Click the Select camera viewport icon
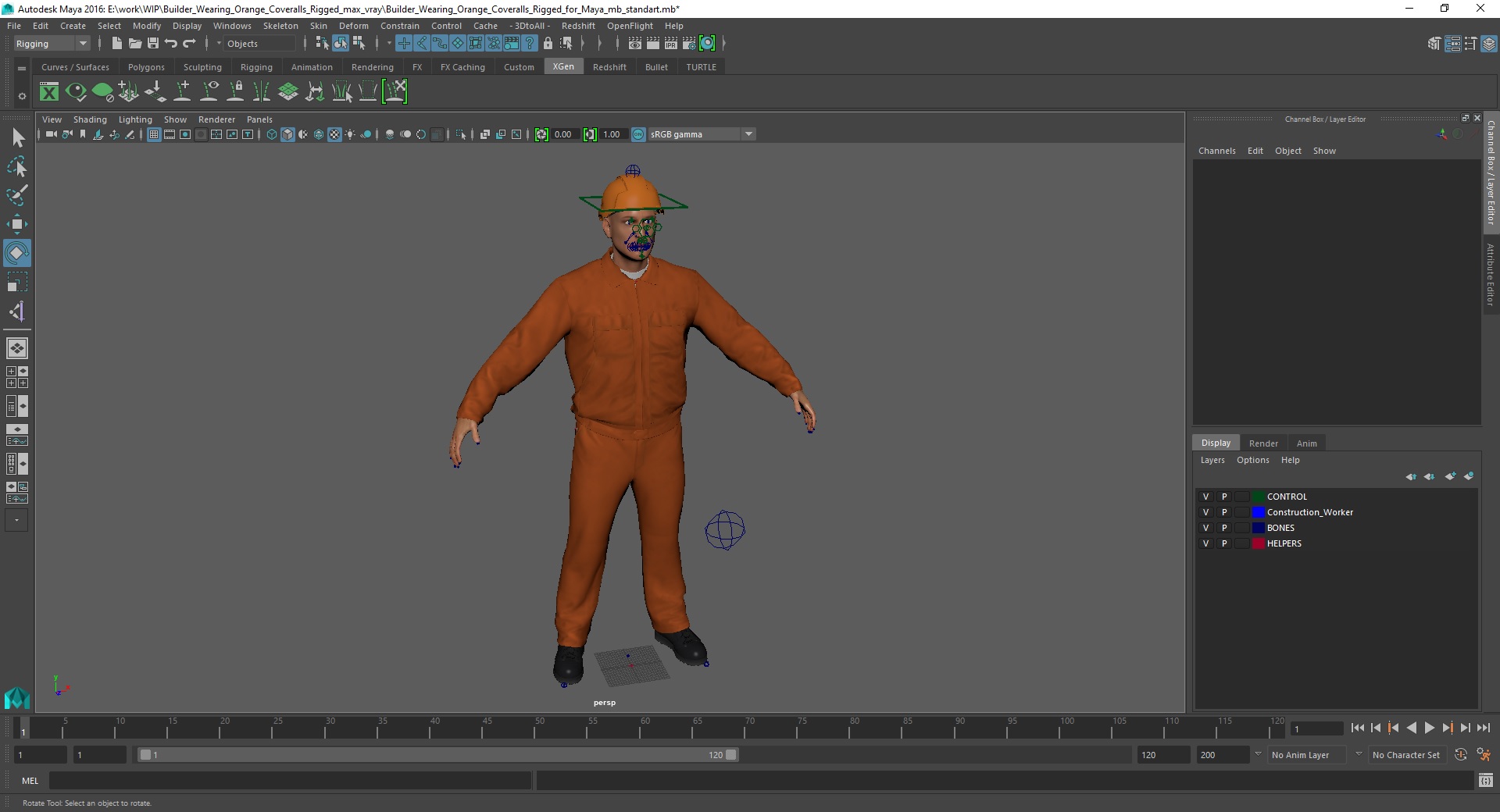This screenshot has height=812, width=1500. [51, 134]
